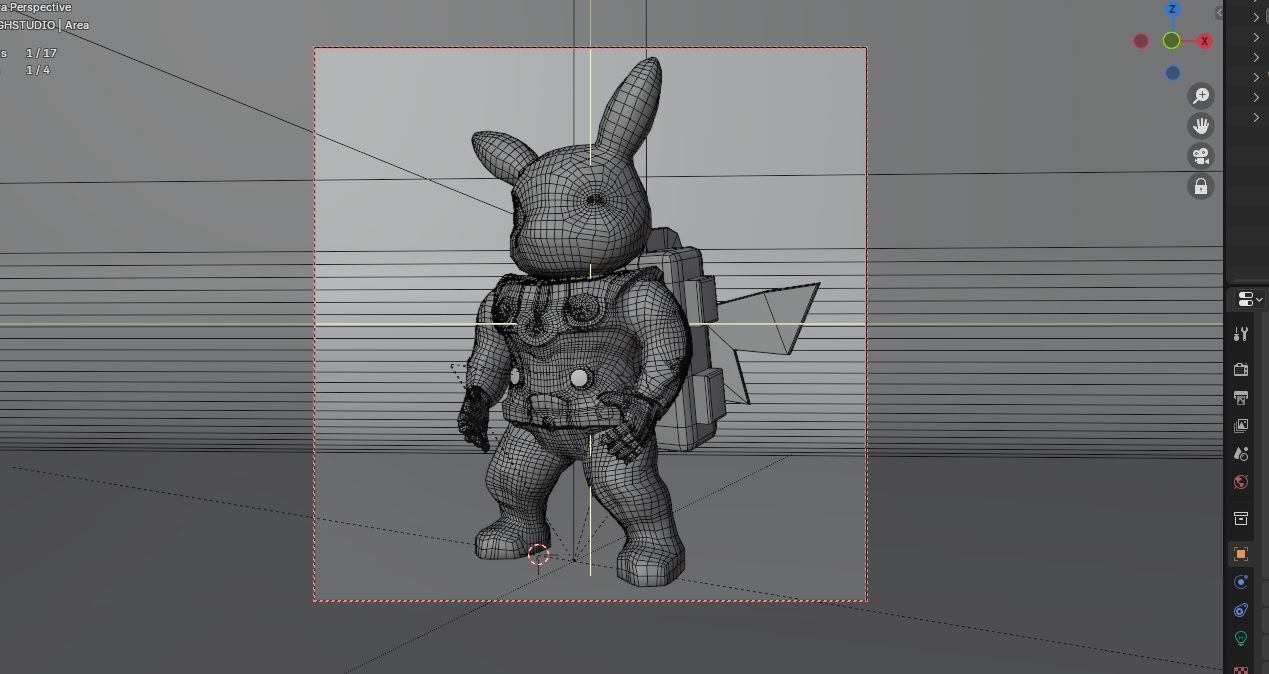This screenshot has height=674, width=1269.
Task: Click the zoom magnifier viewport button
Action: pyautogui.click(x=1201, y=96)
